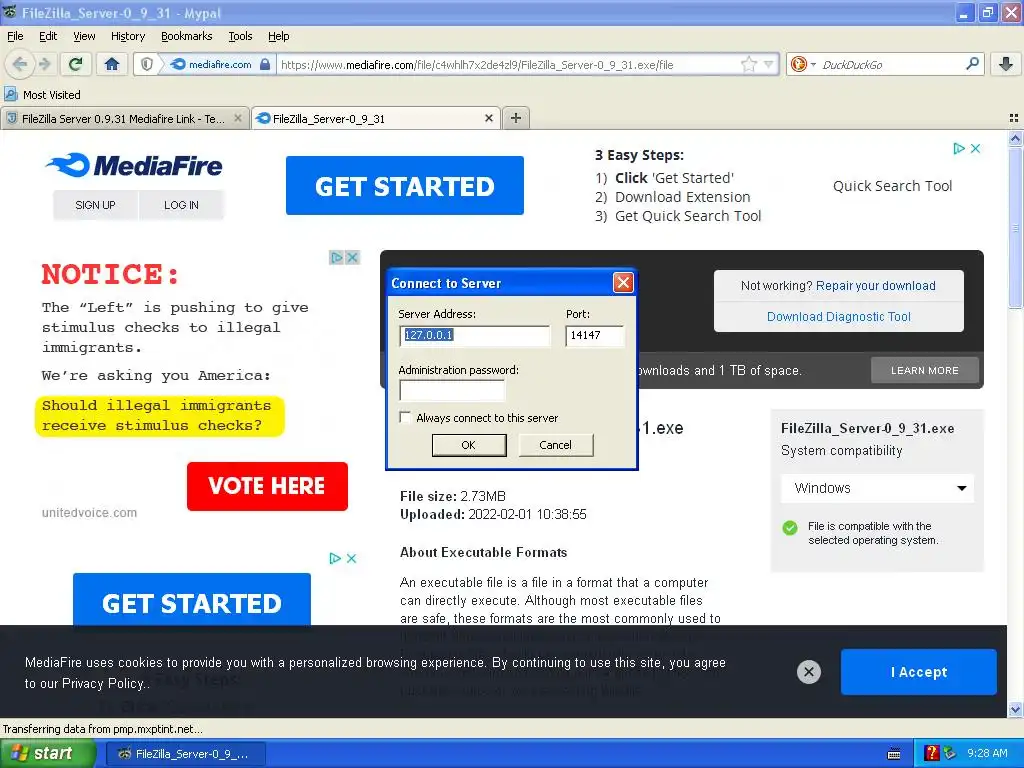The width and height of the screenshot is (1024, 768).
Task: Click the search magnifier icon
Action: [972, 64]
